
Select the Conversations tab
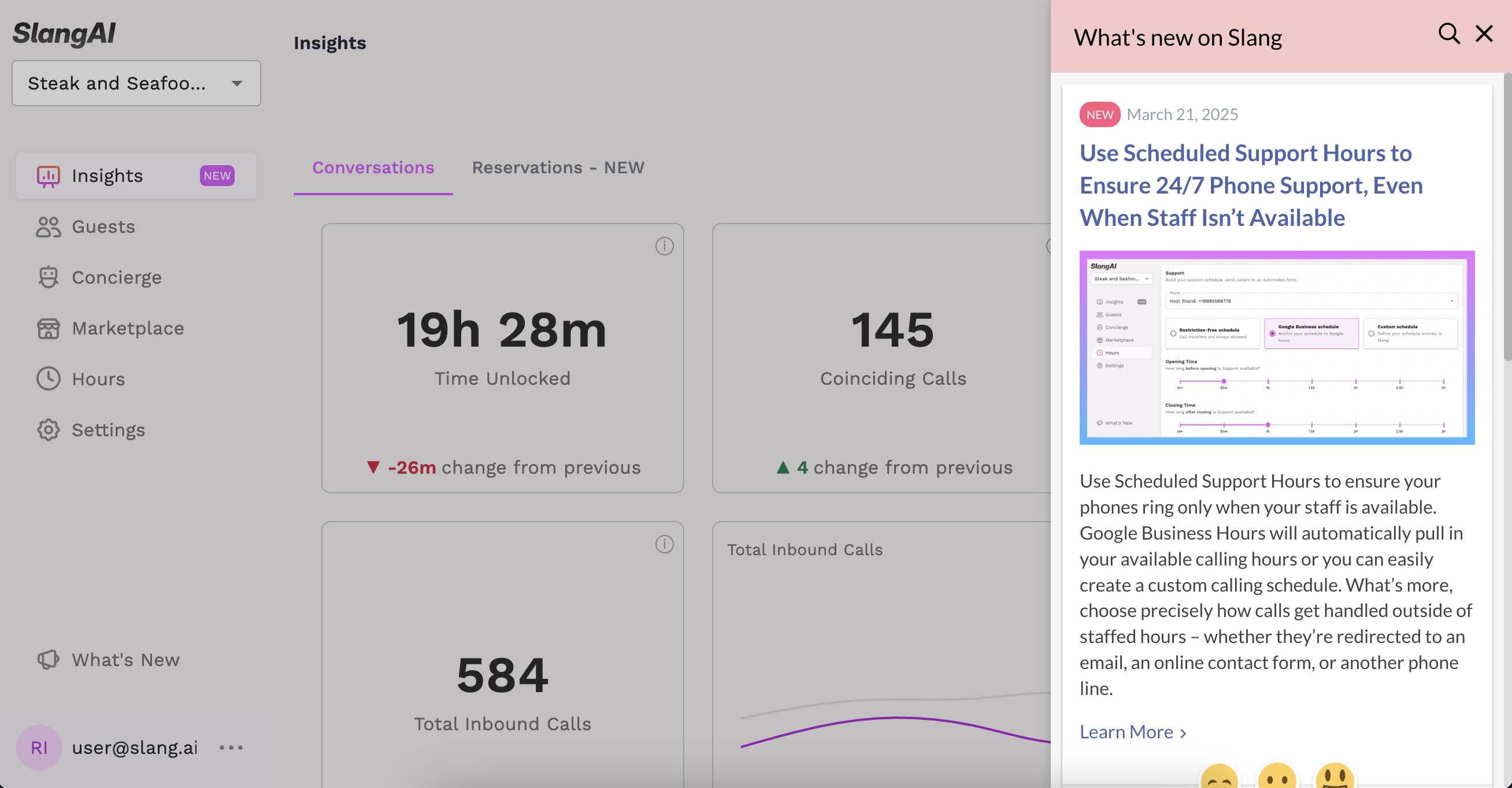point(373,168)
